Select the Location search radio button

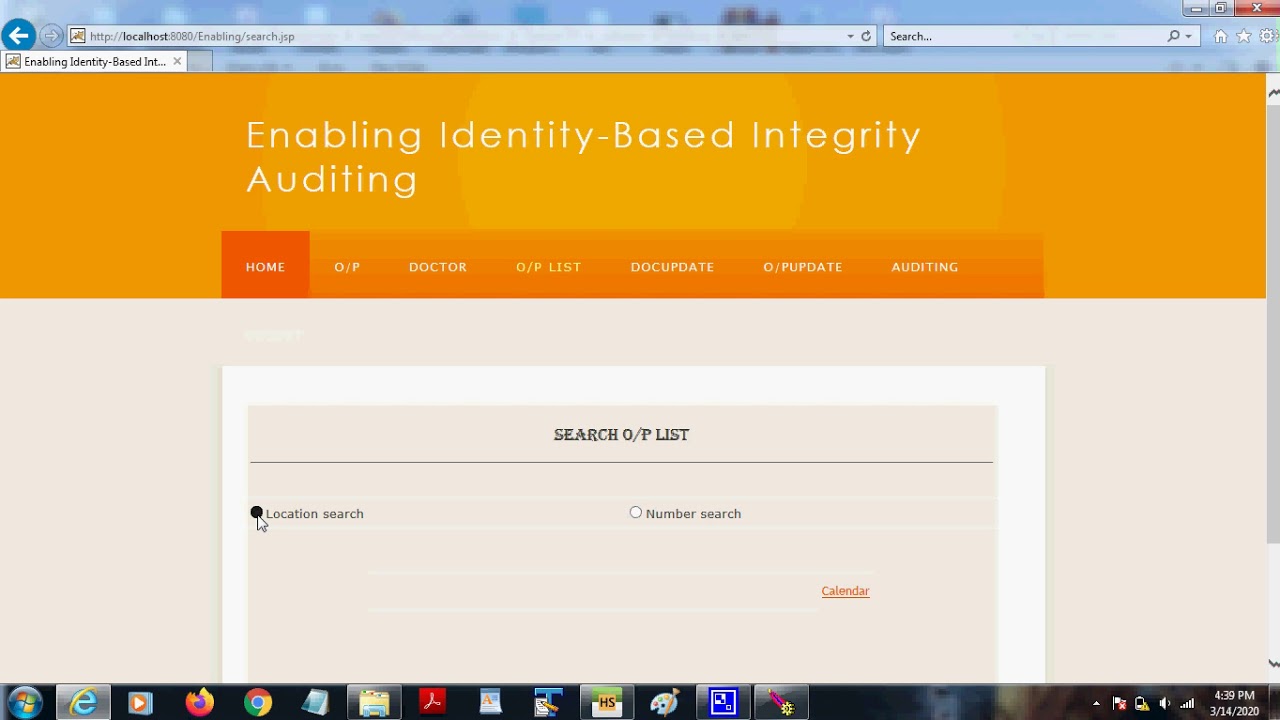[257, 513]
